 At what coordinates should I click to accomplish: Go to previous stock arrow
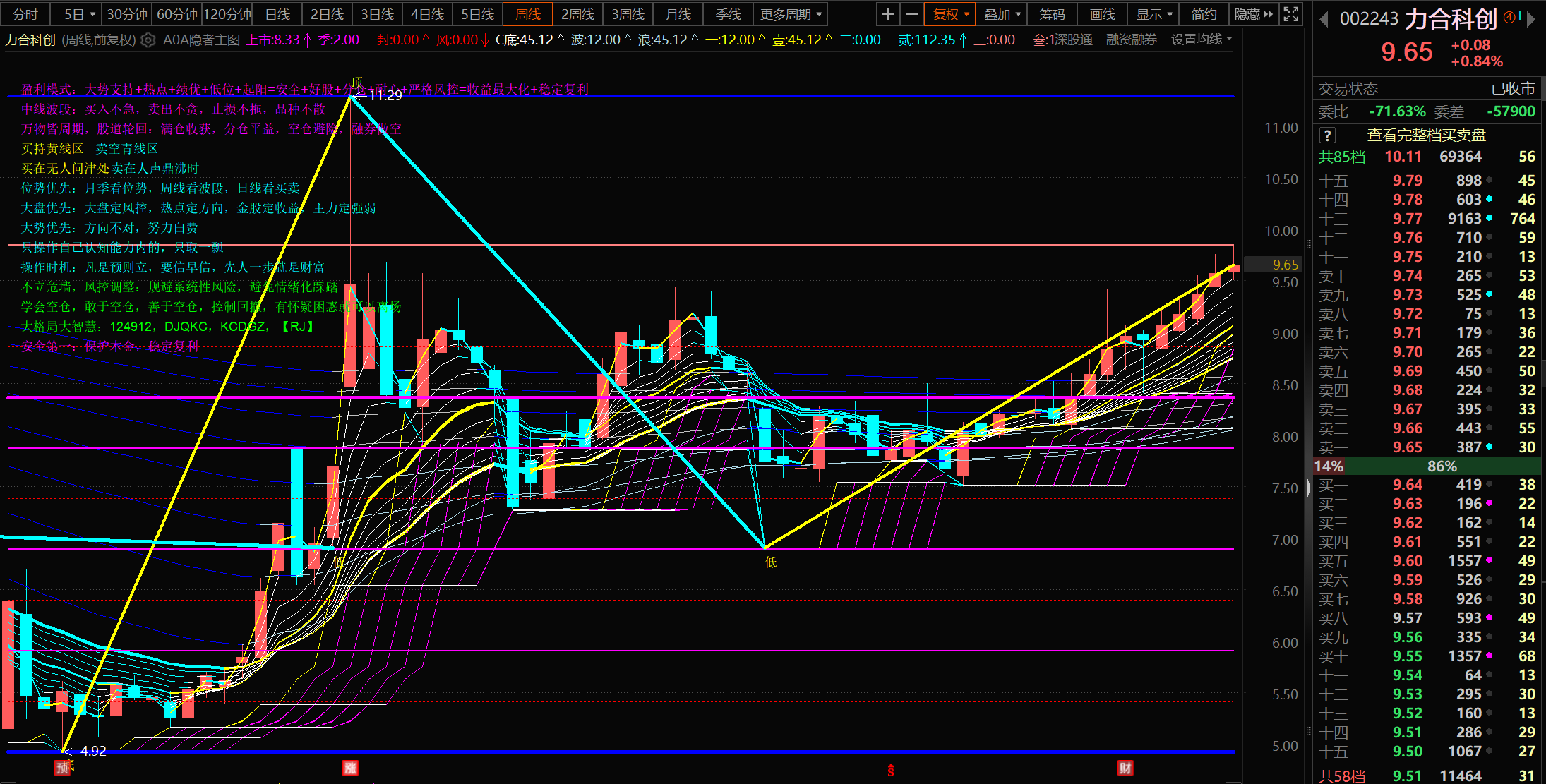point(1324,19)
